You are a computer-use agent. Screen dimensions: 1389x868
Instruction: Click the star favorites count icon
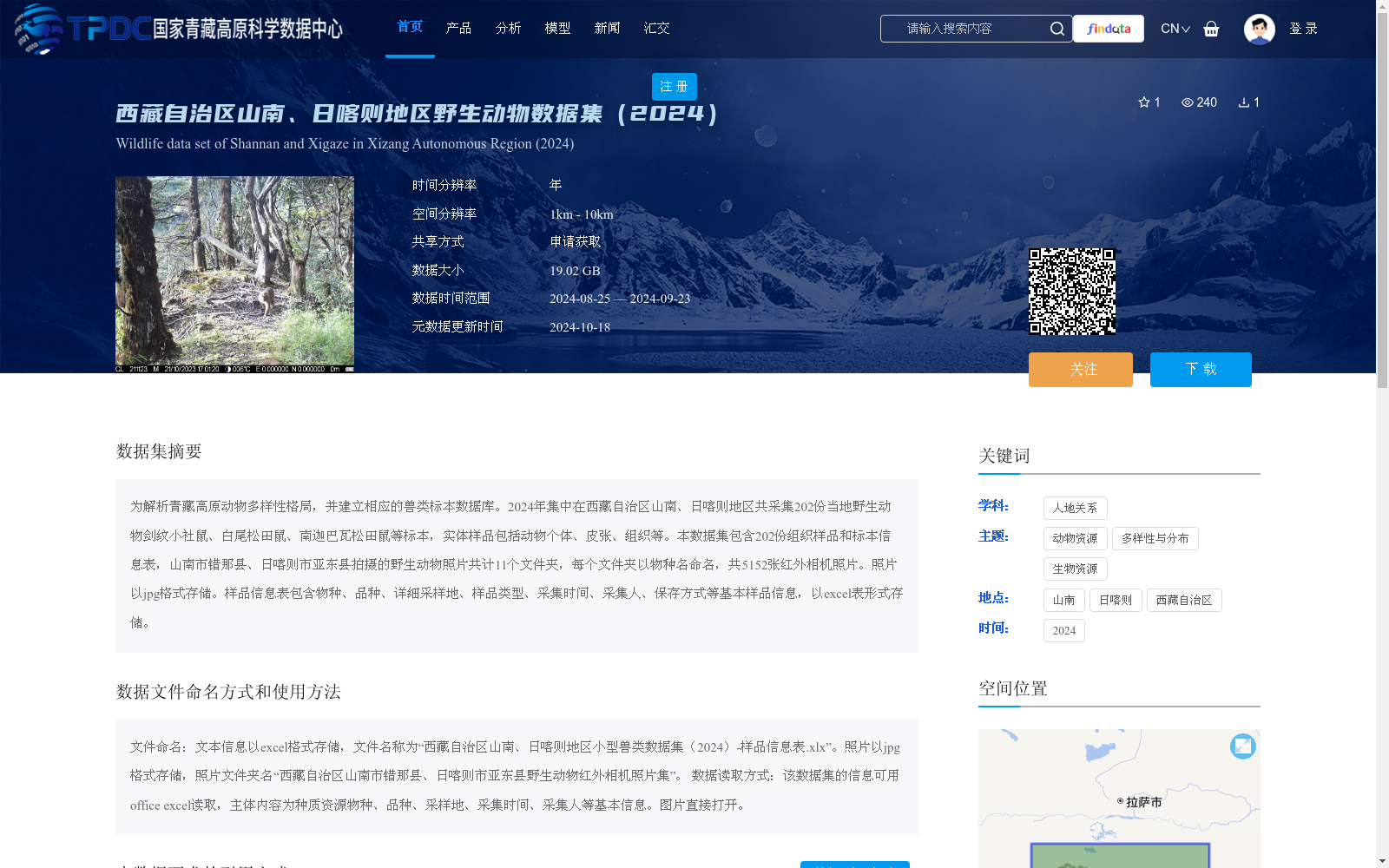[x=1144, y=102]
